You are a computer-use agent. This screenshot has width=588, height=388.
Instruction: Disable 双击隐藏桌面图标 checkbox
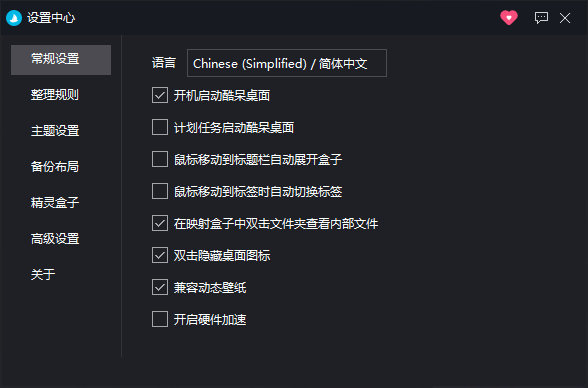[x=160, y=255]
